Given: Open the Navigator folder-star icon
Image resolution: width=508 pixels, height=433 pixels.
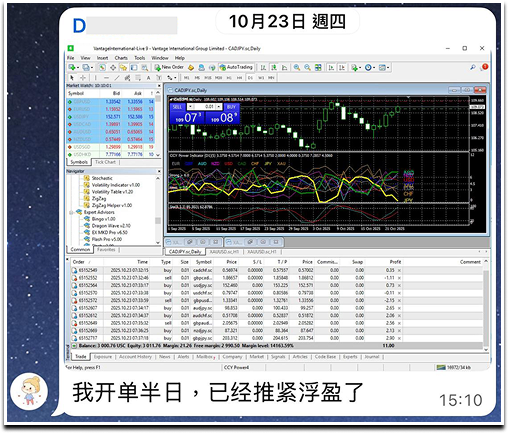Looking at the screenshot, I should click(123, 68).
